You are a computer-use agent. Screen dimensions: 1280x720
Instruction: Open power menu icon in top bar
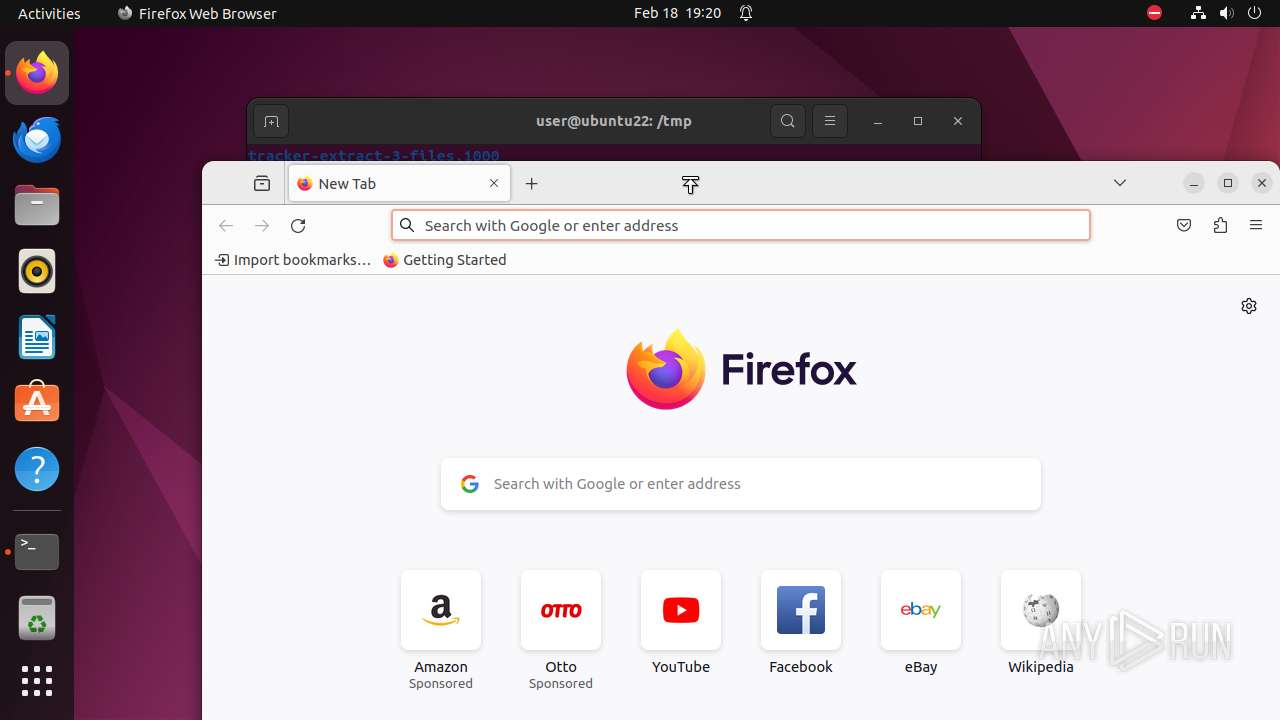pos(1255,13)
